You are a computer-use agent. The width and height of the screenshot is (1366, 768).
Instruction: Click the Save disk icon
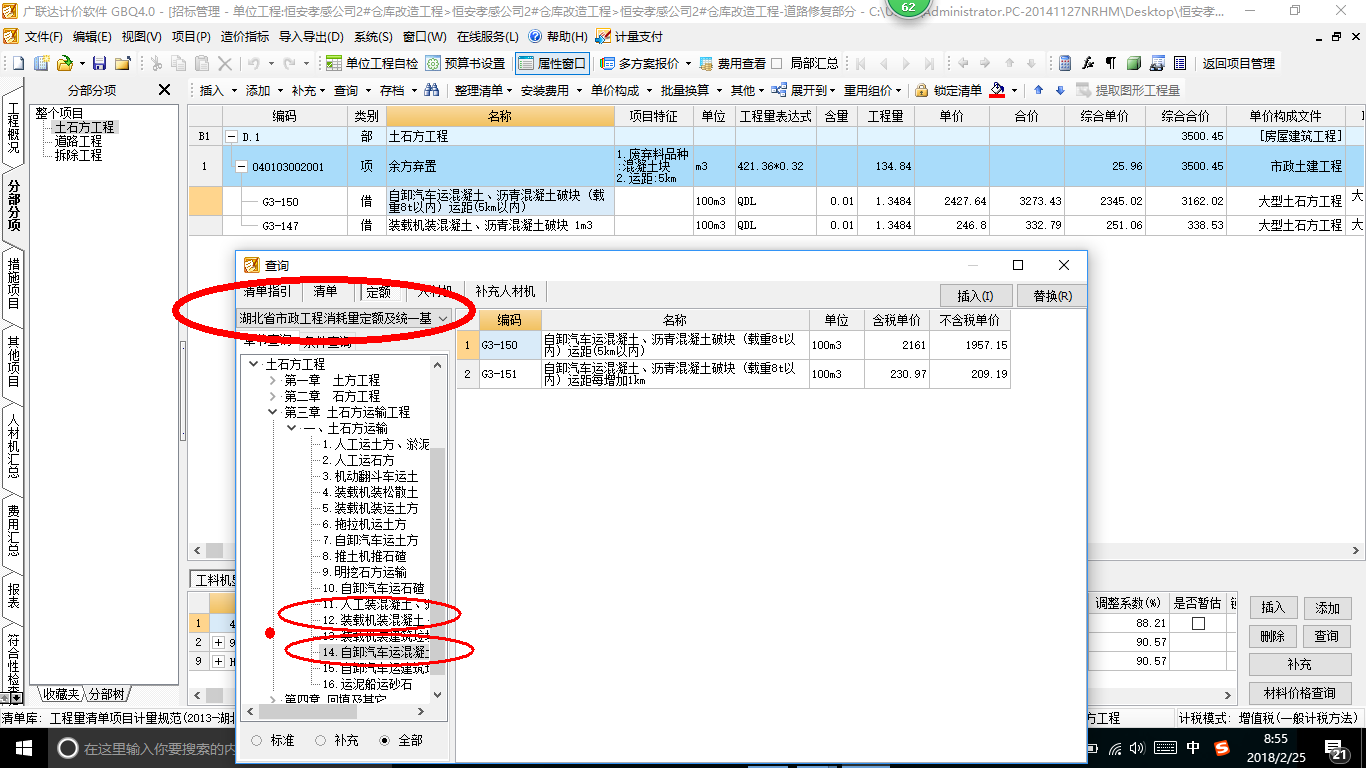pos(98,63)
